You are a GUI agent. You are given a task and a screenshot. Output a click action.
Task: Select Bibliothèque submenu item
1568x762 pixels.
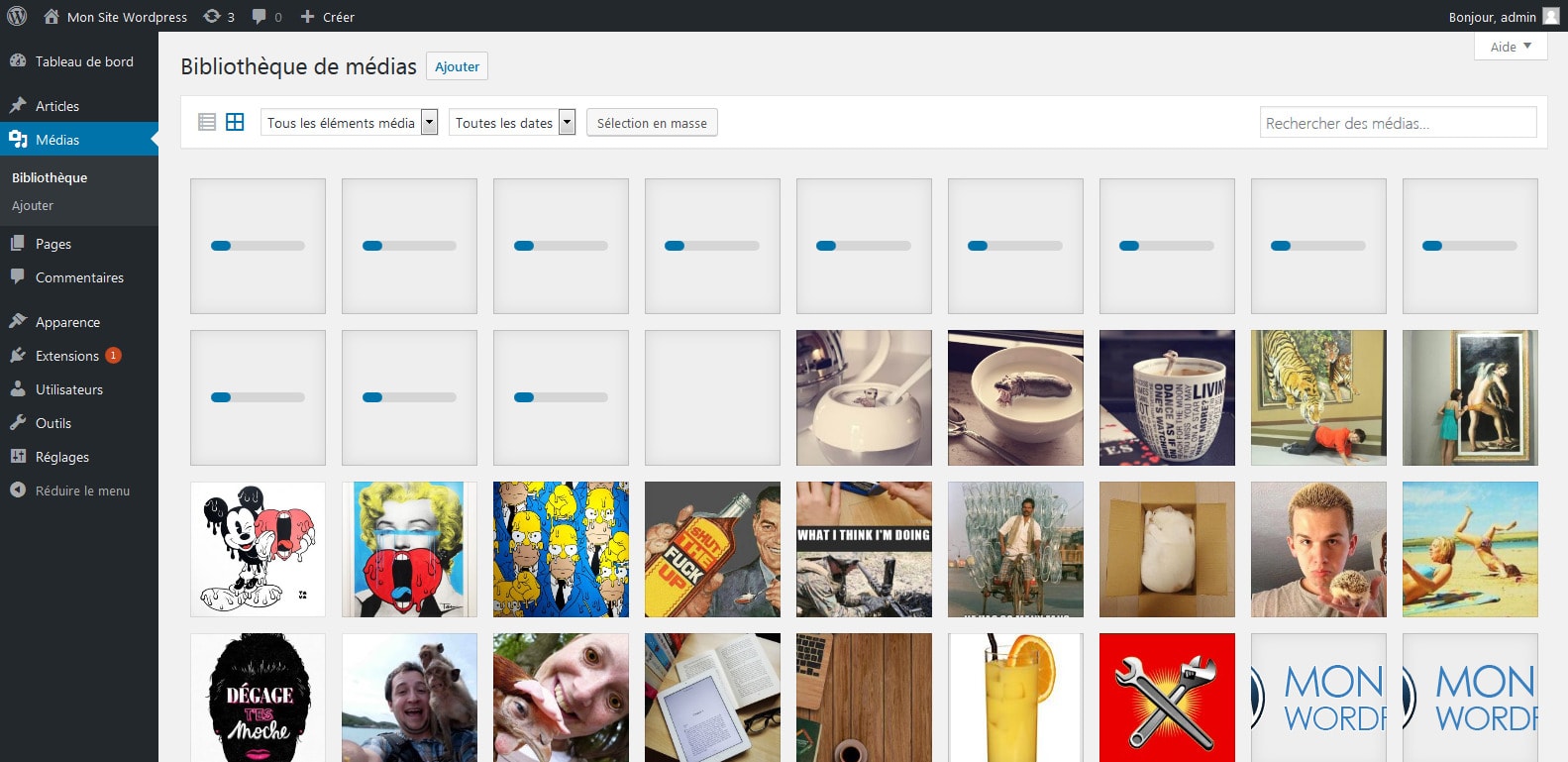tap(50, 177)
